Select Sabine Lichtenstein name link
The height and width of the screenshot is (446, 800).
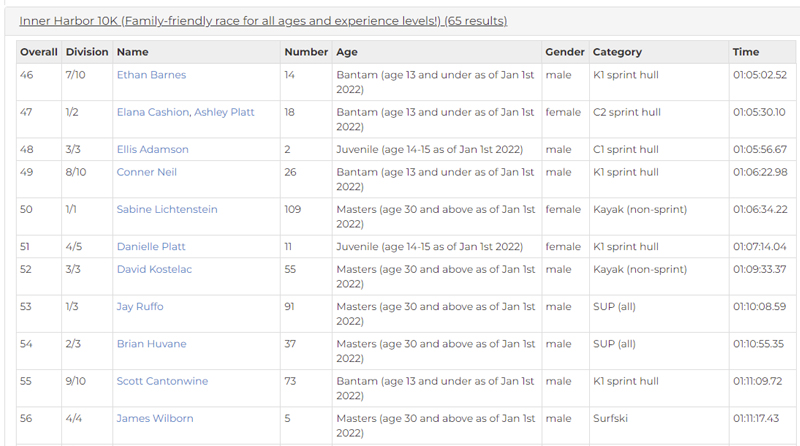(x=167, y=210)
